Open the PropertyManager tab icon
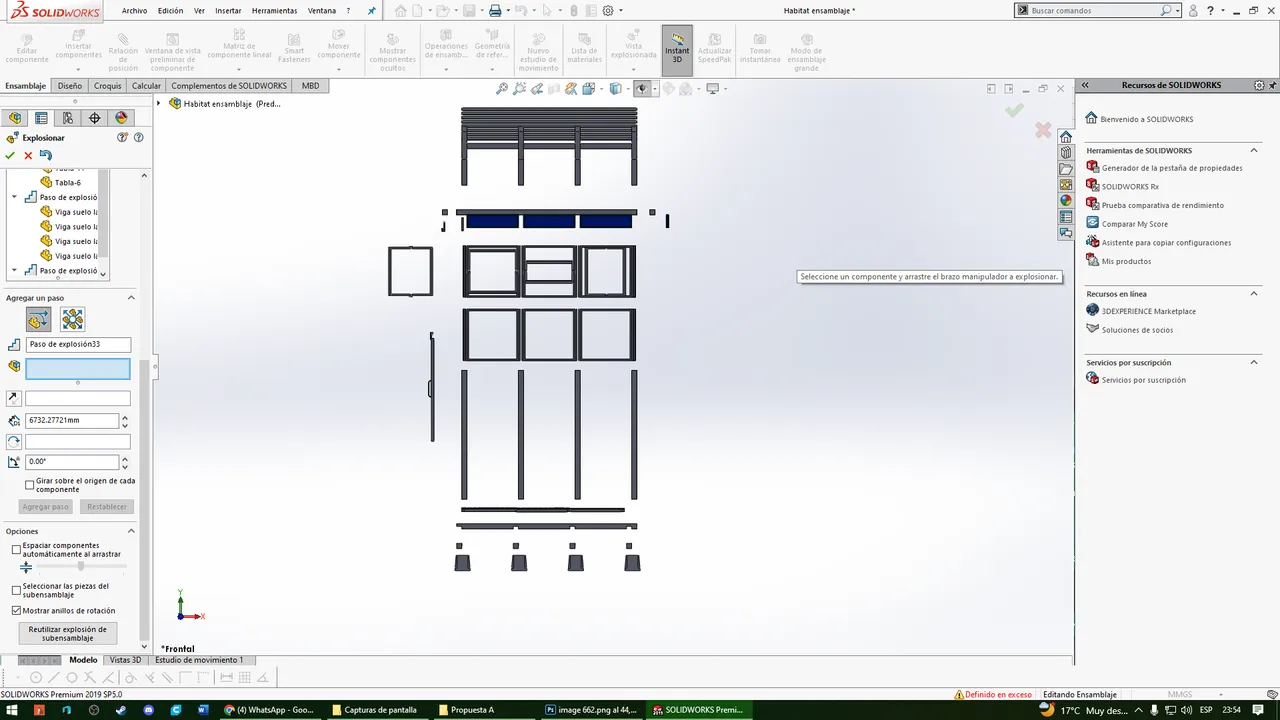This screenshot has height=720, width=1280. pyautogui.click(x=41, y=118)
